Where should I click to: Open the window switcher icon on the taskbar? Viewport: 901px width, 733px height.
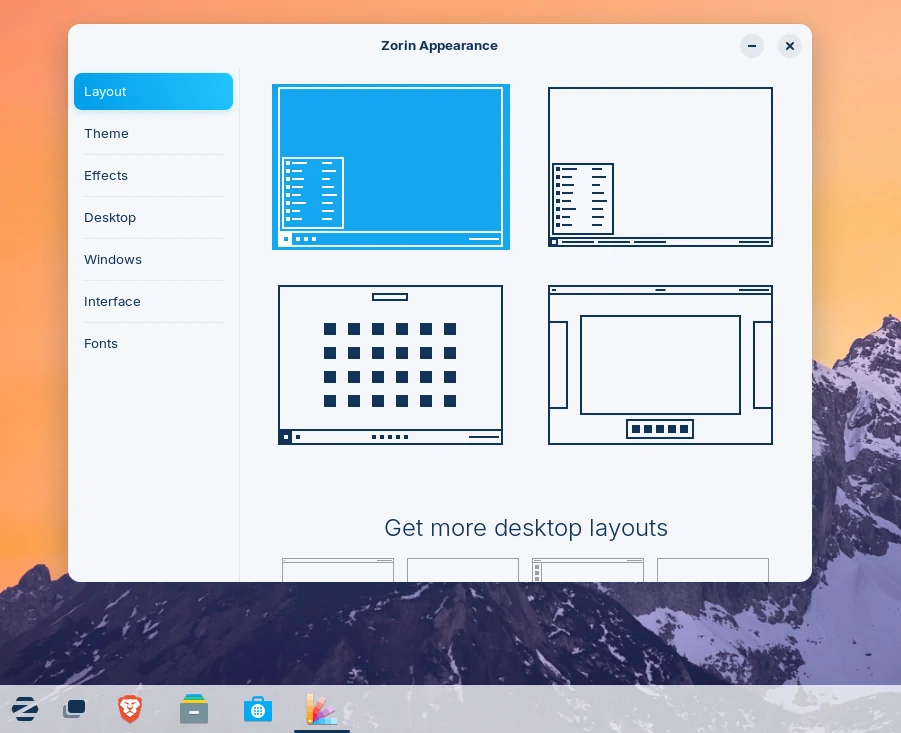click(74, 709)
